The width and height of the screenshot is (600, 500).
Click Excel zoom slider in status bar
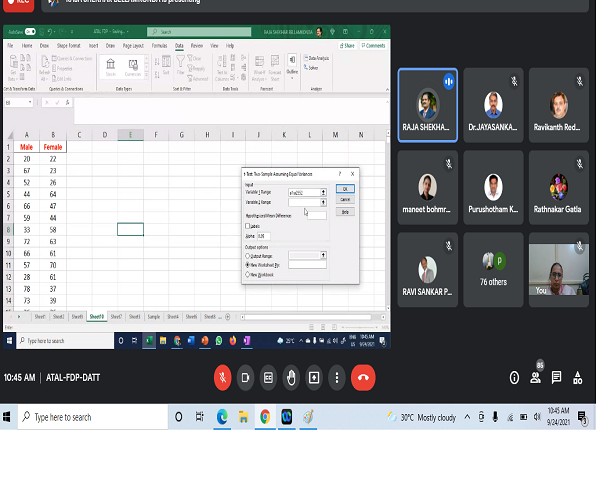tap(360, 327)
